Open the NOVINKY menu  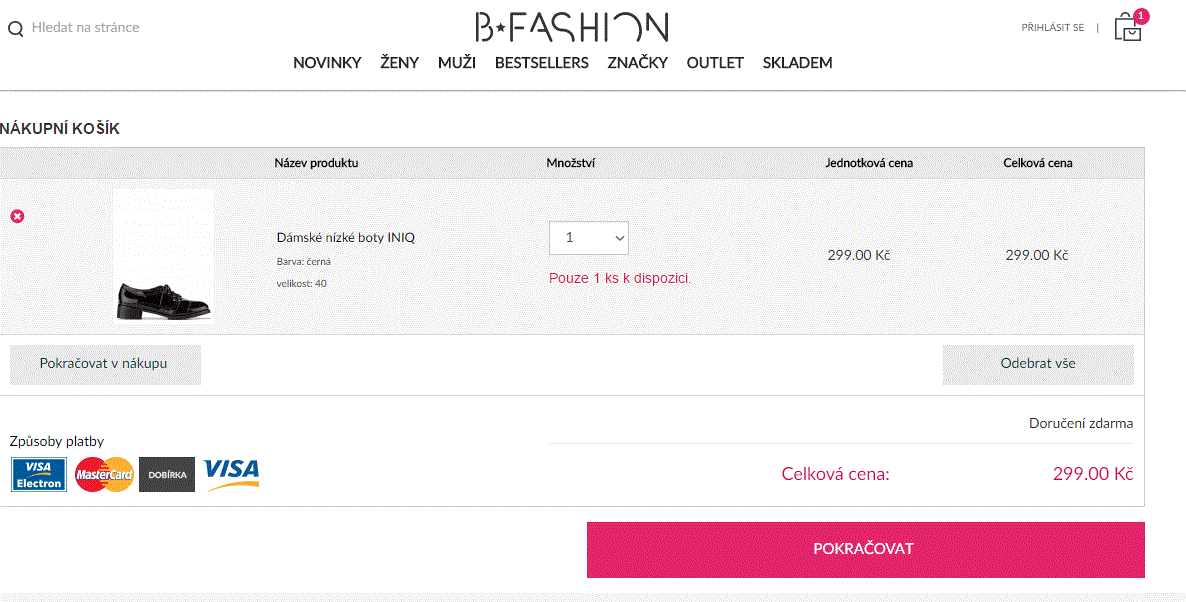coord(328,63)
